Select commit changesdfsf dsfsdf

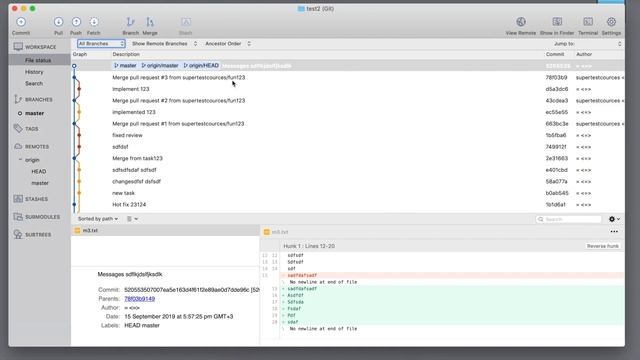click(348, 182)
